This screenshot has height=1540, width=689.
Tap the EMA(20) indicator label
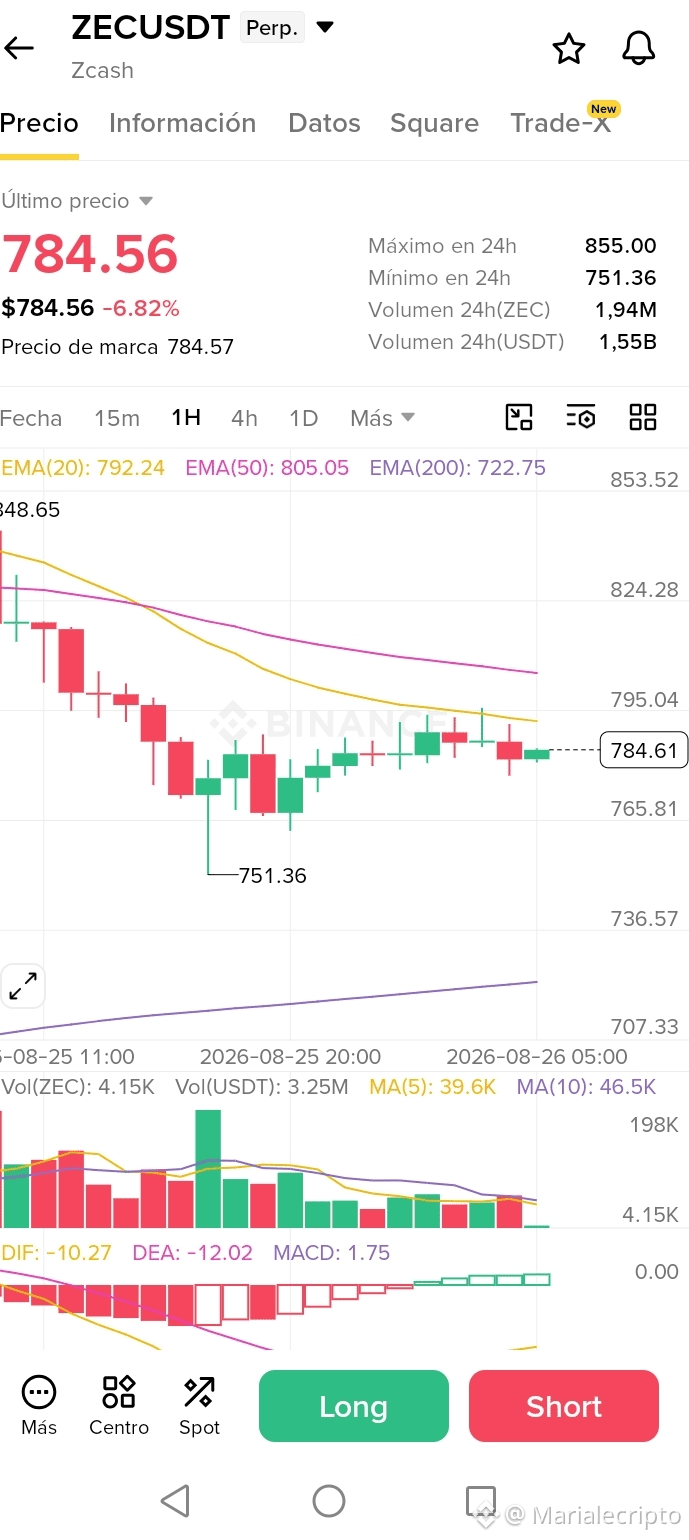click(x=83, y=467)
